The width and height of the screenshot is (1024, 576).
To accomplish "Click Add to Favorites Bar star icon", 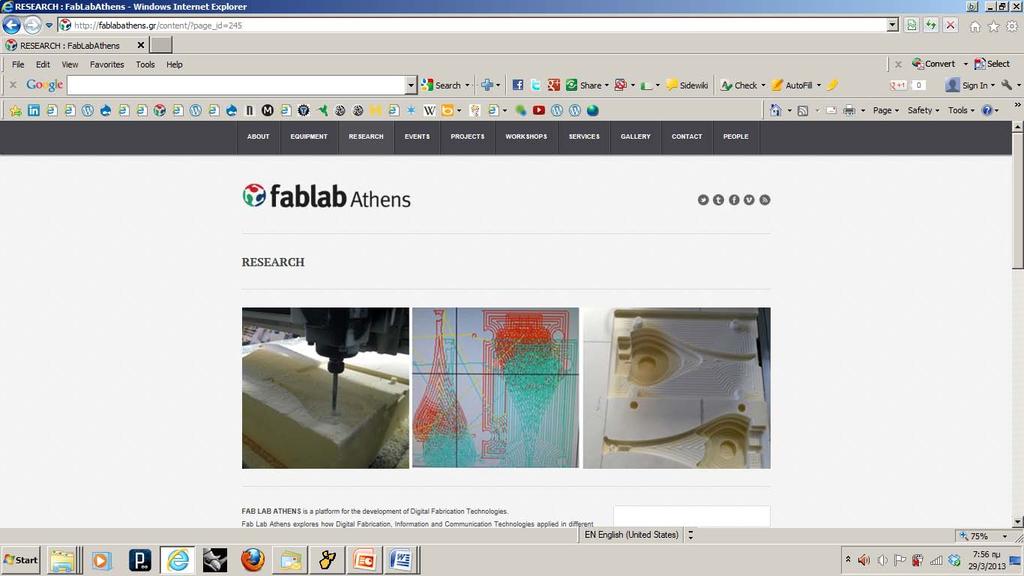I will 15,110.
